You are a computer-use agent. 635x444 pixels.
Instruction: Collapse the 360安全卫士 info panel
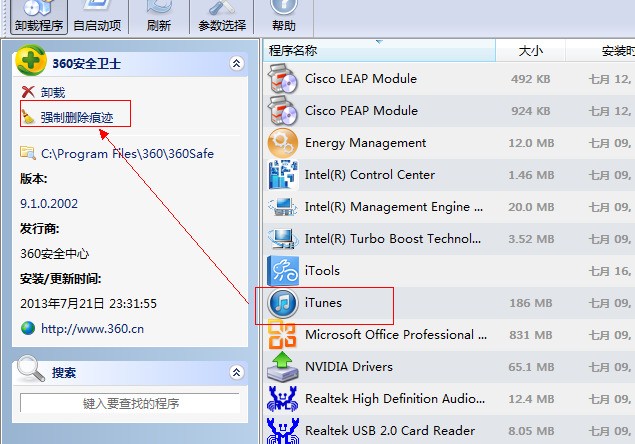237,63
